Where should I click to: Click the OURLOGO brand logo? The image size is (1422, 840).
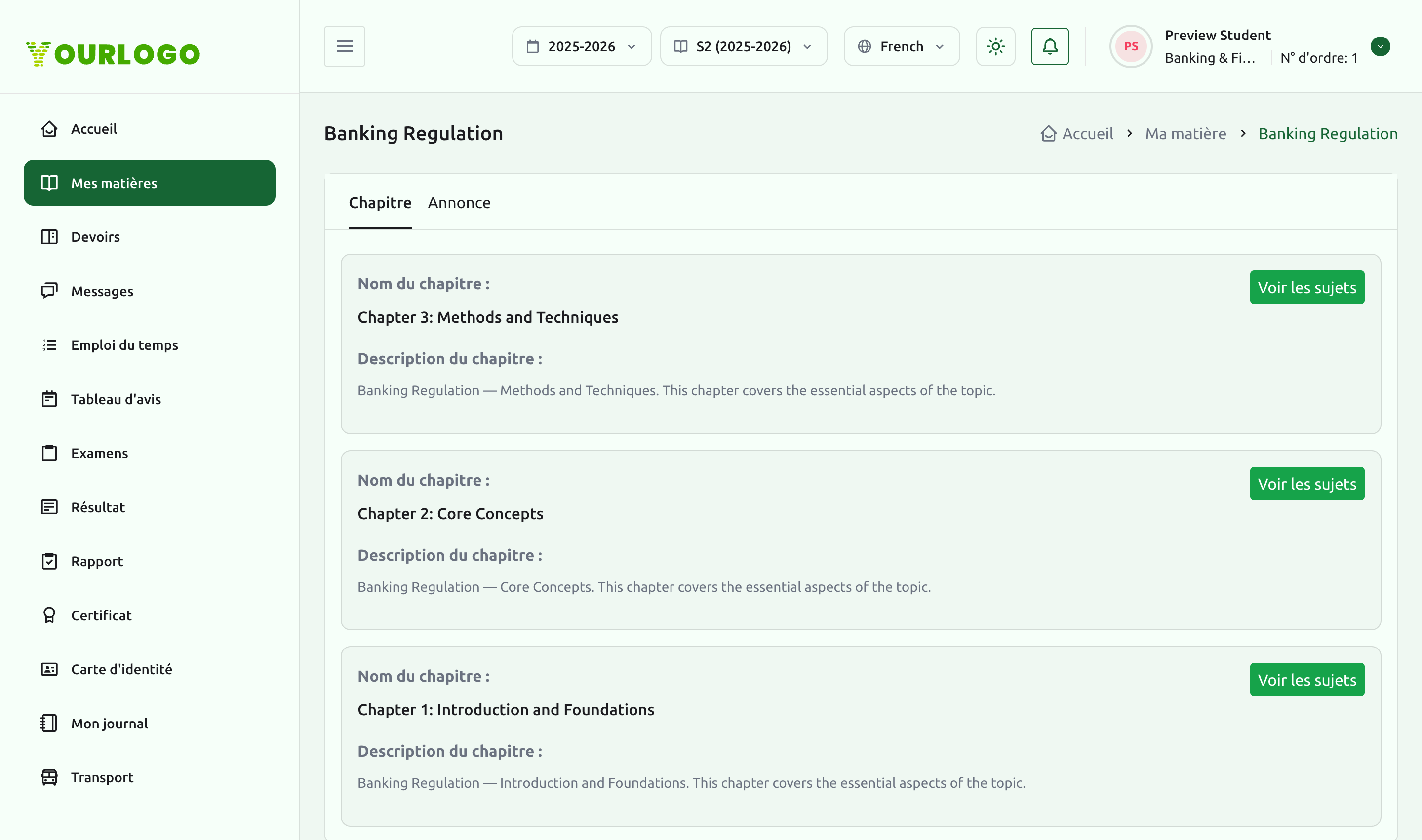point(113,54)
